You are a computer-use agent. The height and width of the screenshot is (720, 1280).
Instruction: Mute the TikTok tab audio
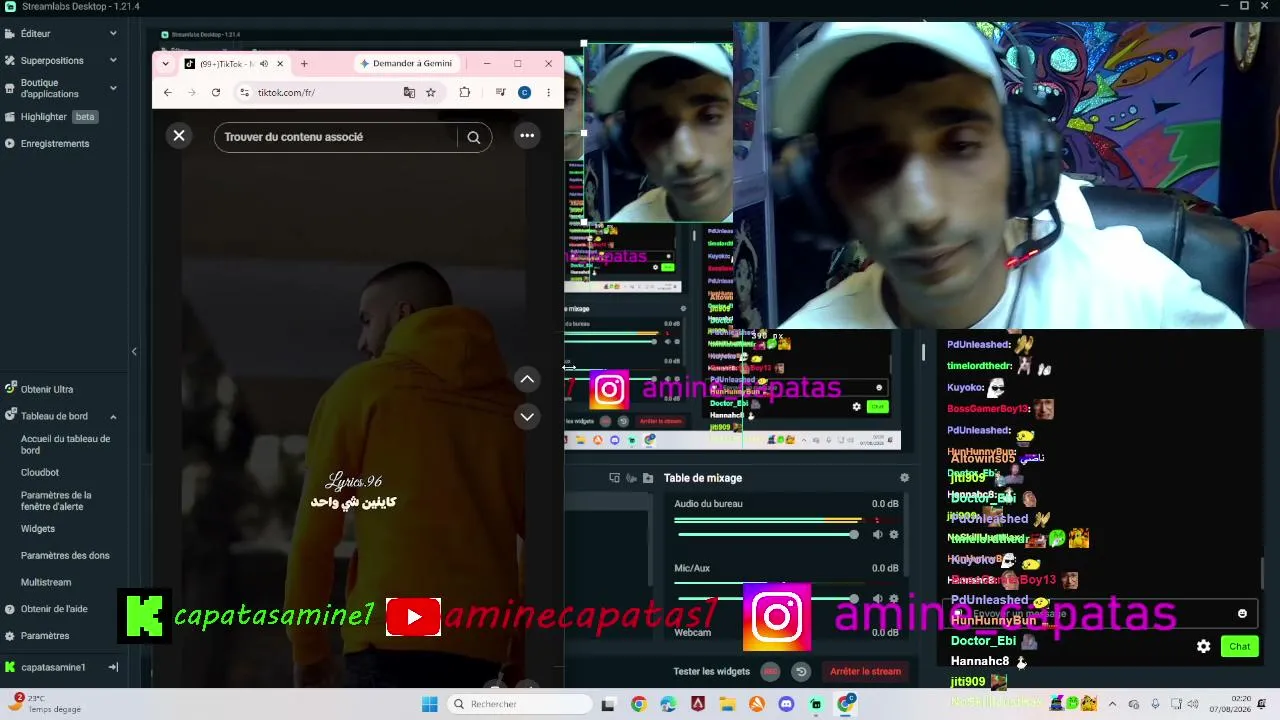(x=264, y=64)
